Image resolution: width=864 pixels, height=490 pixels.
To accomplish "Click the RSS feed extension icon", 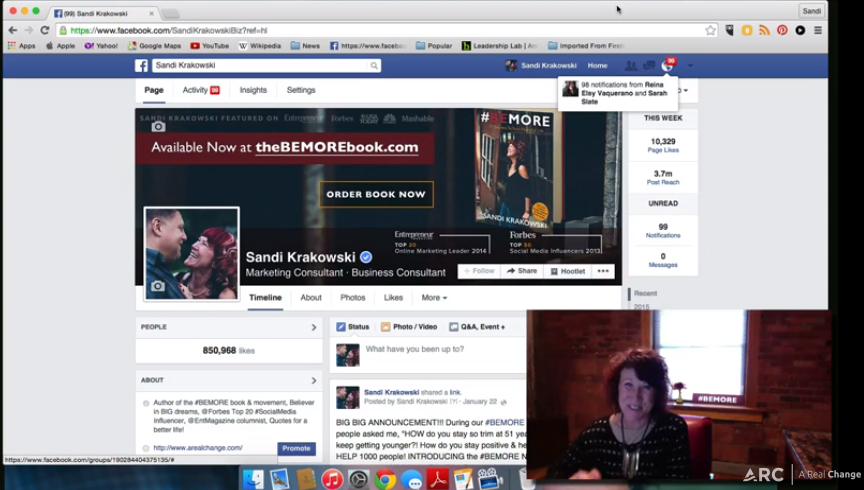I will click(764, 30).
